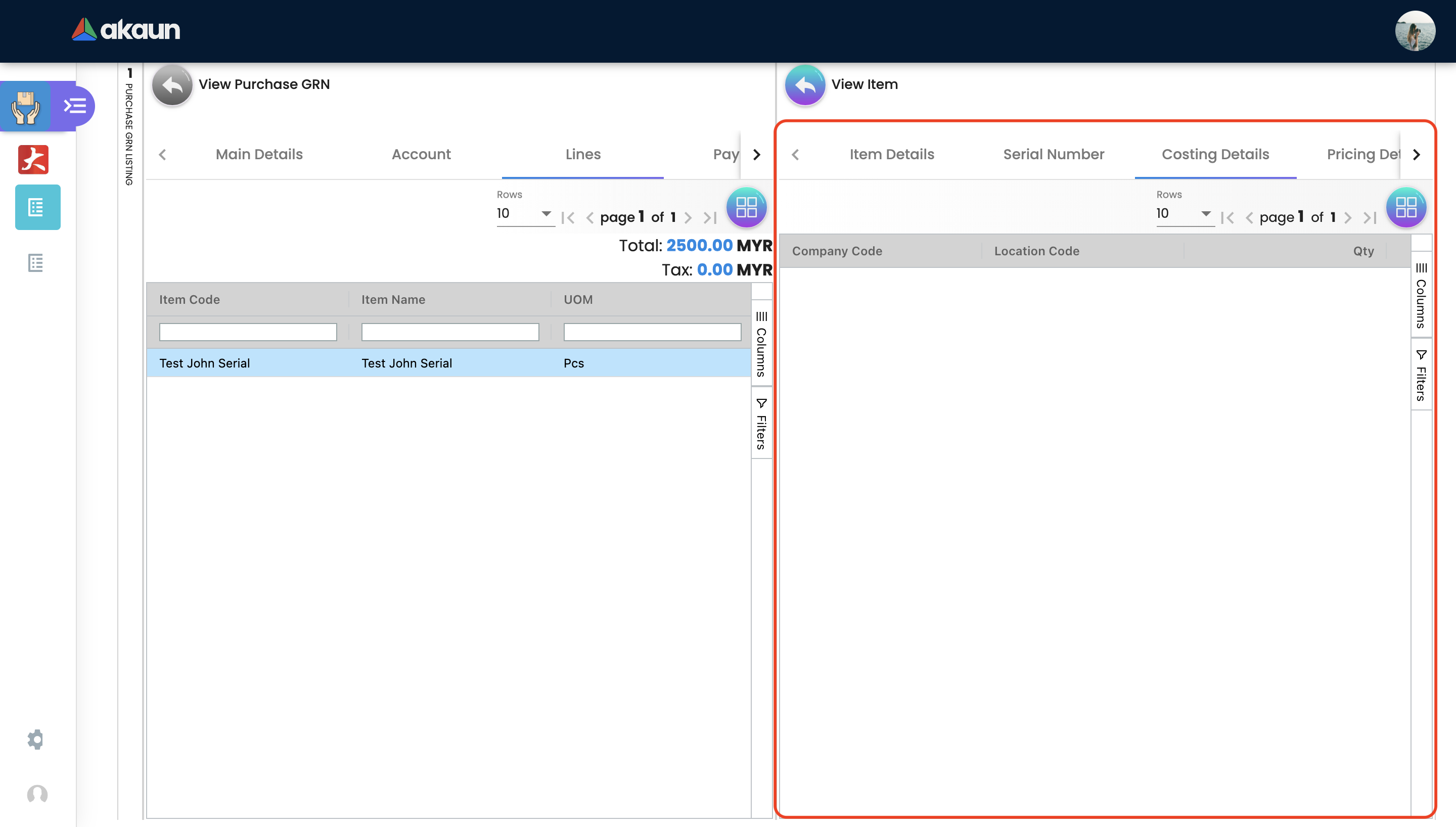The image size is (1456, 827).
Task: Click the gray listing icon in sidebar
Action: click(x=36, y=263)
